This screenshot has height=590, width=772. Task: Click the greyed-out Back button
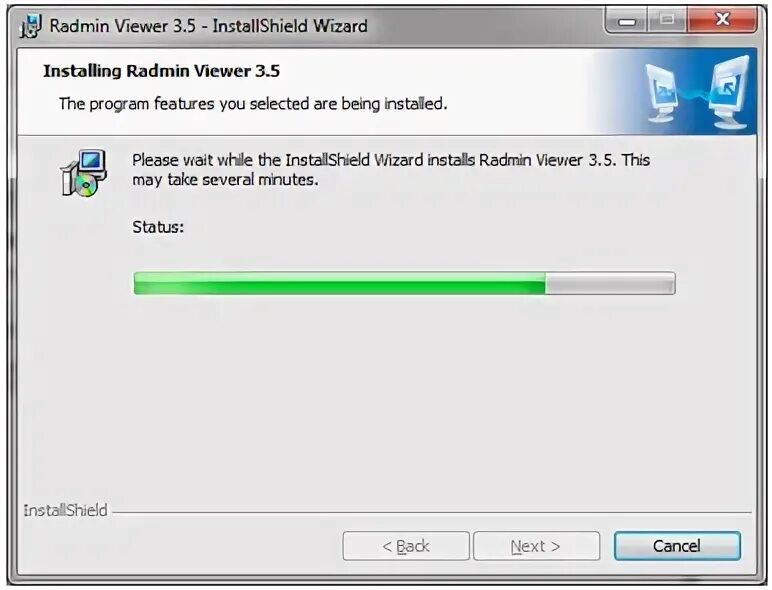[x=406, y=546]
